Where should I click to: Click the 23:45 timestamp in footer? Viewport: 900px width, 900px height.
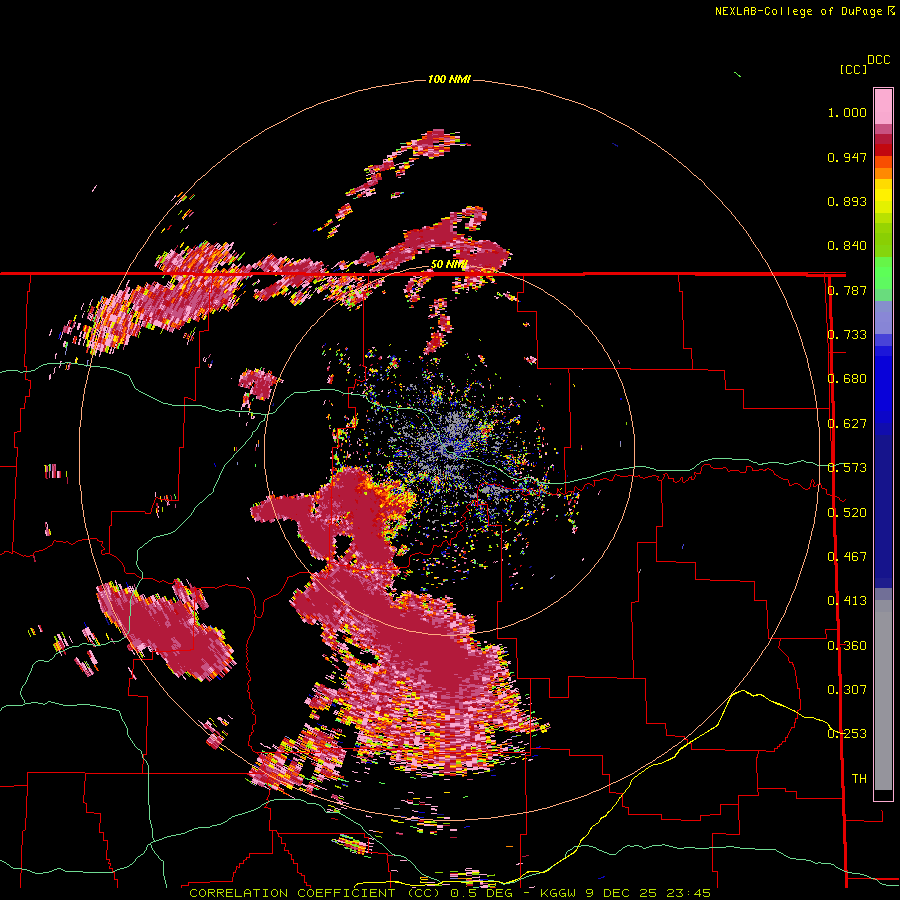point(688,893)
